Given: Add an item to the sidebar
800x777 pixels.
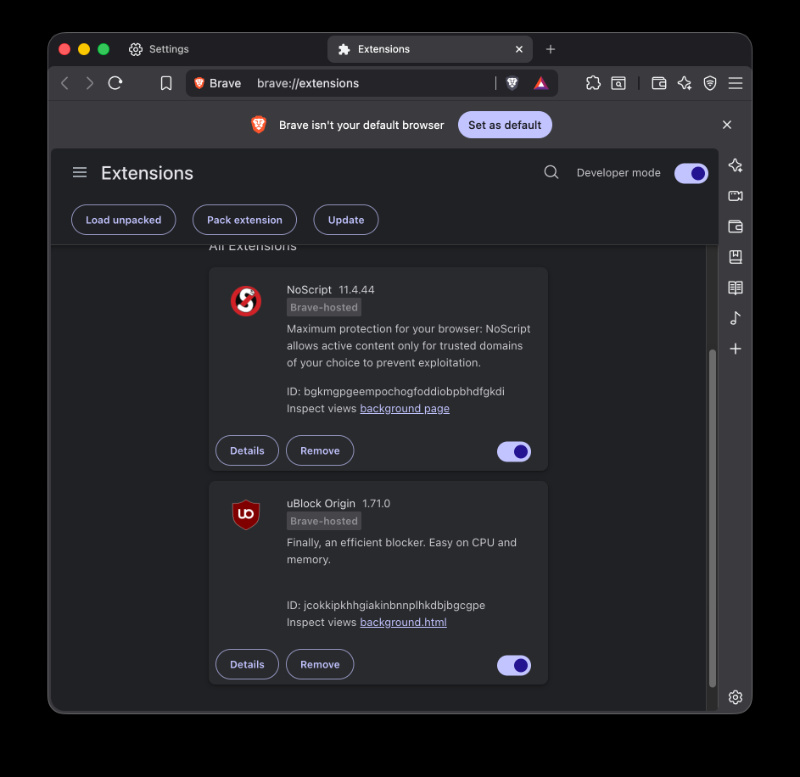Looking at the screenshot, I should (x=735, y=349).
